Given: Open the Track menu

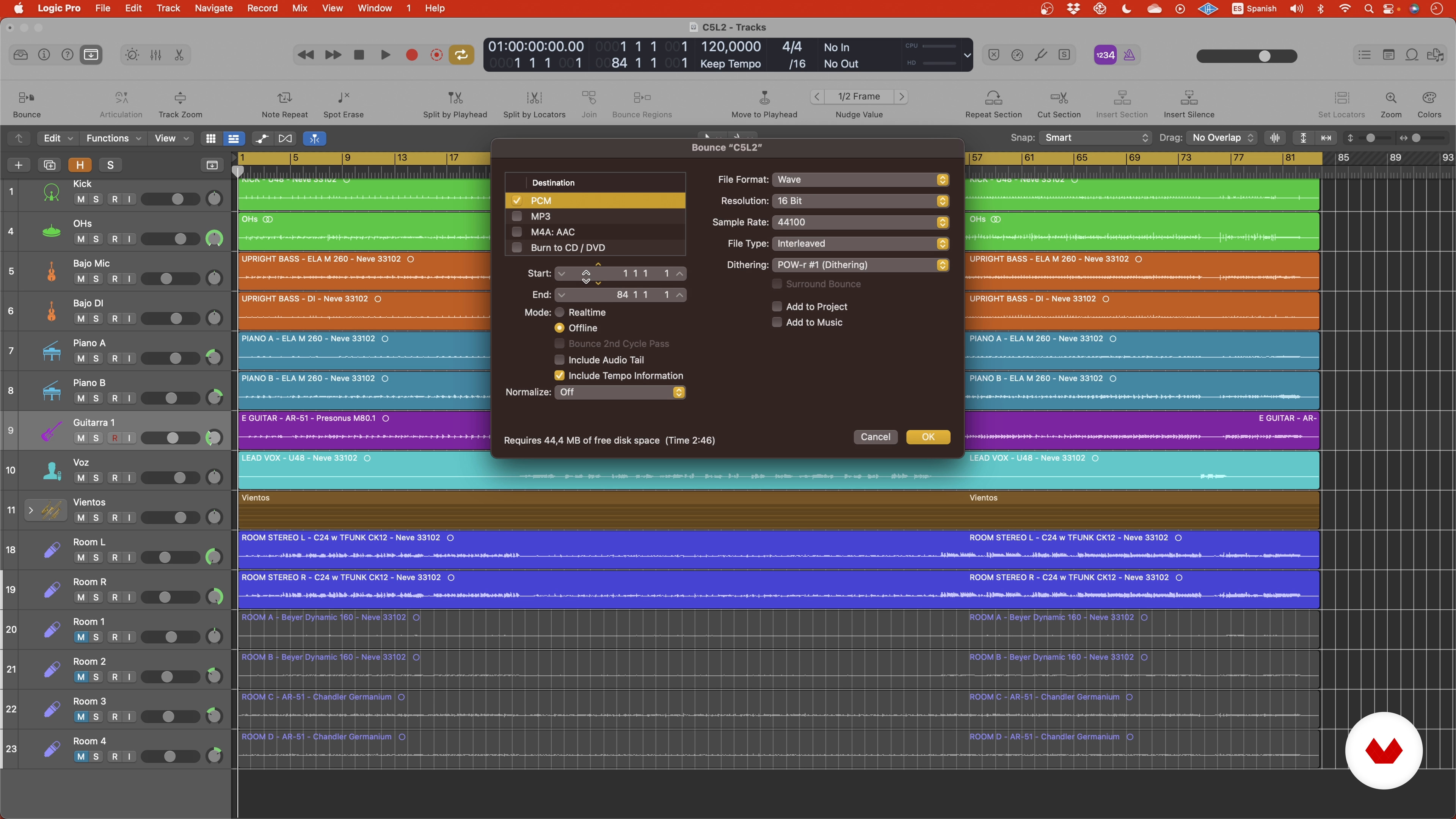Looking at the screenshot, I should 168,8.
